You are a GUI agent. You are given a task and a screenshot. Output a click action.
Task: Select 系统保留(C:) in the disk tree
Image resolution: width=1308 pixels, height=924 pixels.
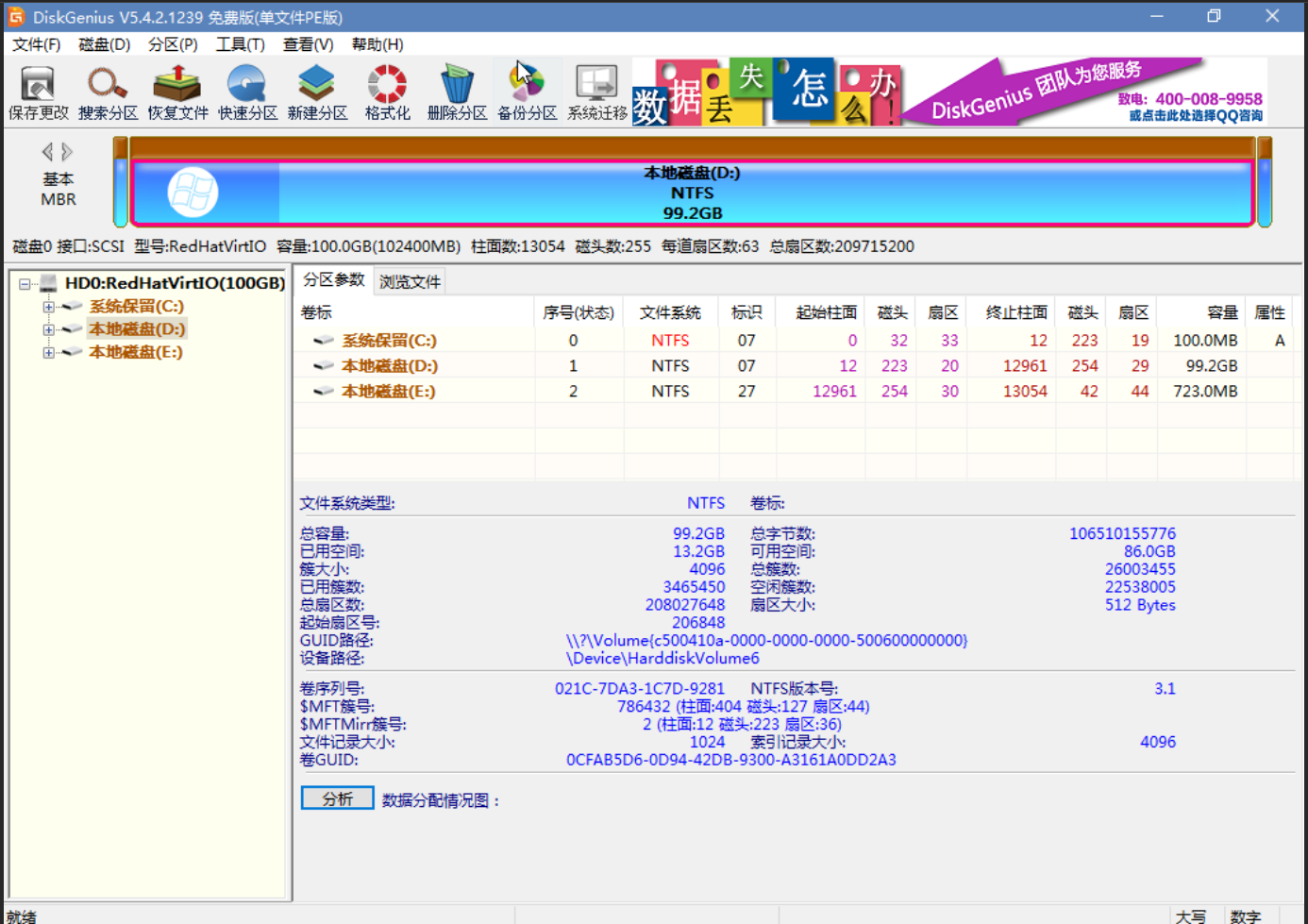pyautogui.click(x=137, y=307)
